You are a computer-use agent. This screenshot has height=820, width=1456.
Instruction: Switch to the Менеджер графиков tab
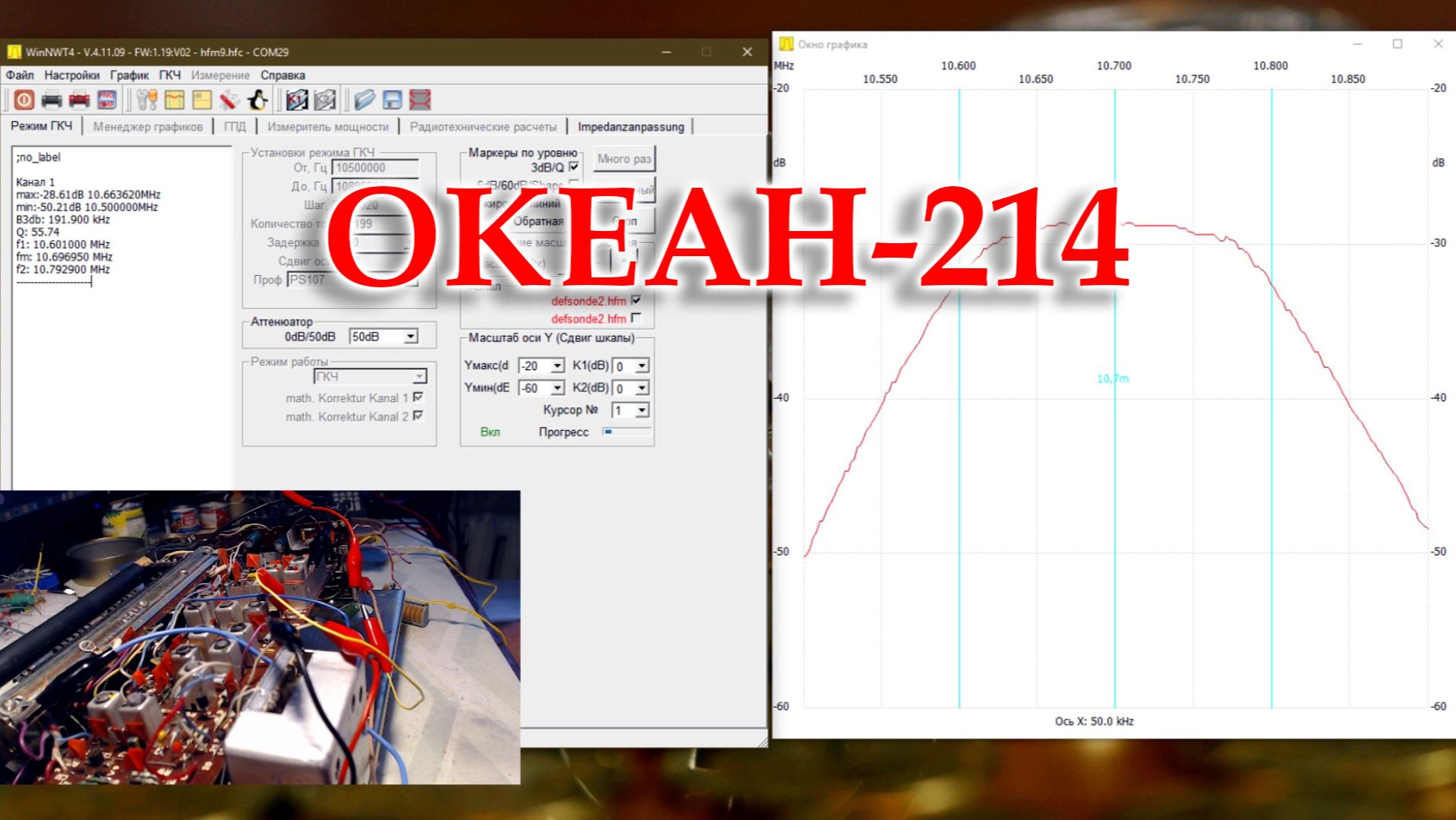coord(148,127)
